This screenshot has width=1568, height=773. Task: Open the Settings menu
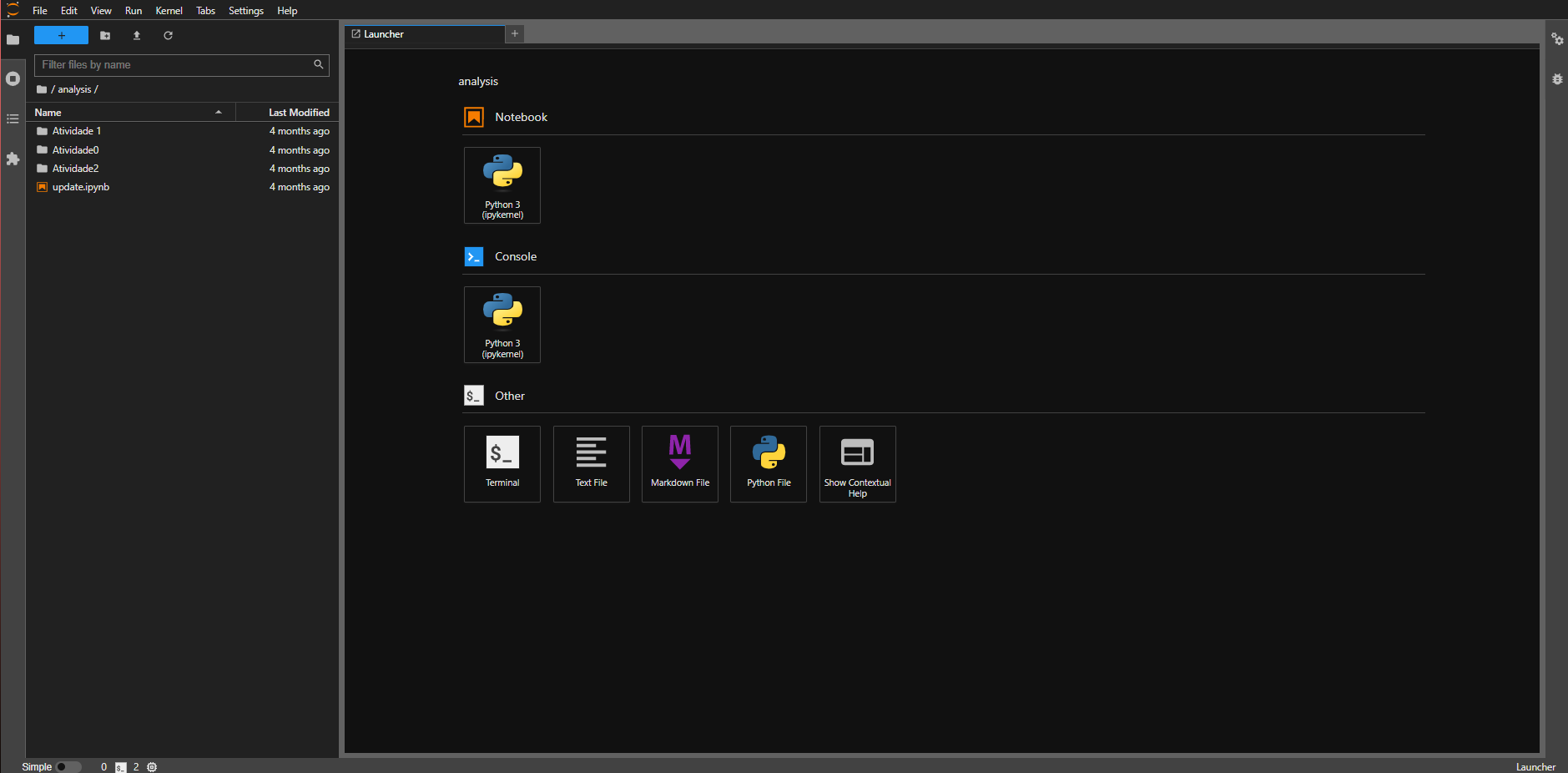pyautogui.click(x=246, y=11)
